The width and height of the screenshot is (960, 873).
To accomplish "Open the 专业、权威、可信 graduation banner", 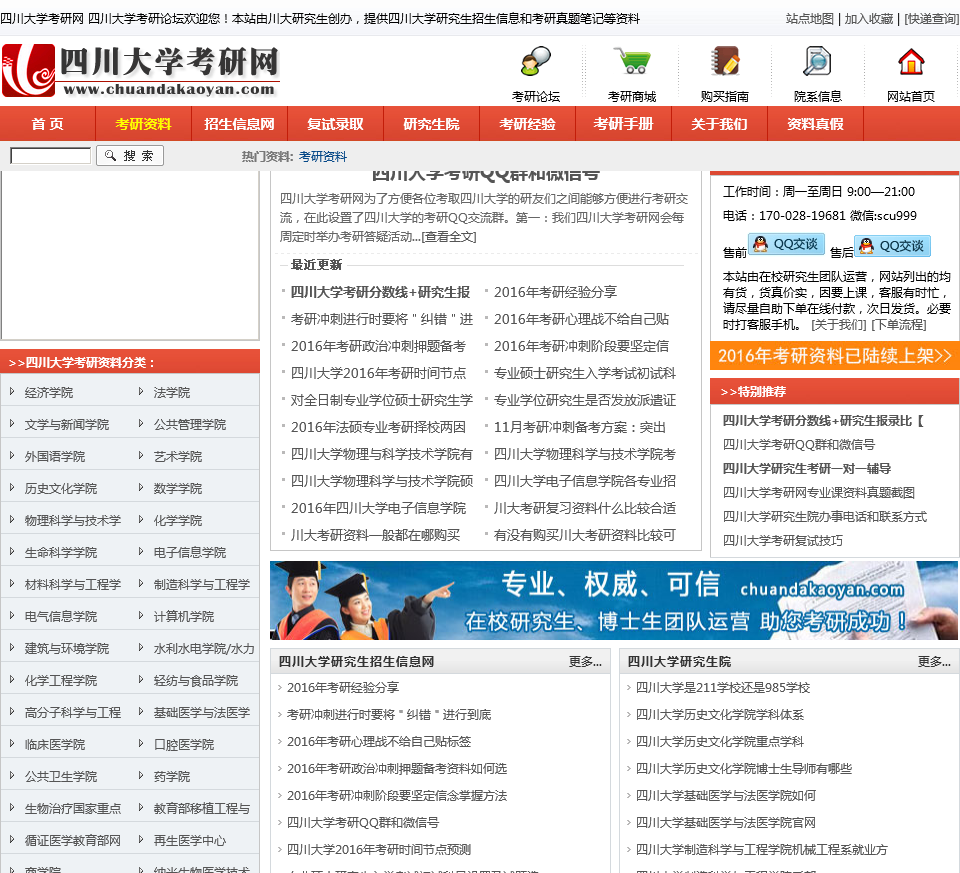I will (613, 601).
